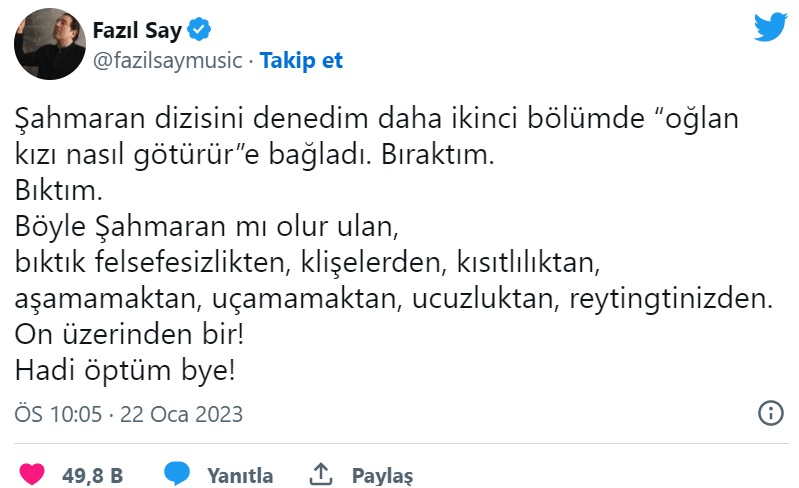Image resolution: width=799 pixels, height=488 pixels.
Task: Click the 49,8 B like count
Action: (92, 475)
